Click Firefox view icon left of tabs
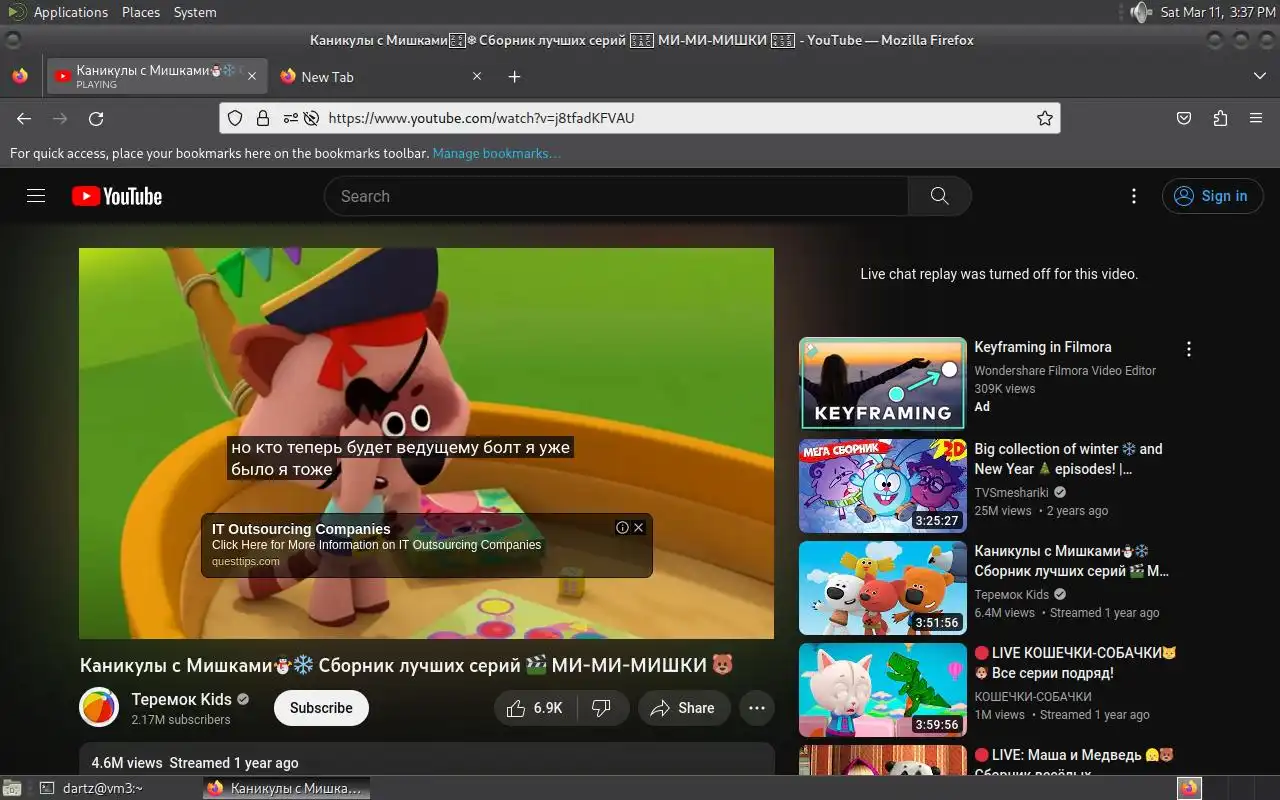 (x=20, y=76)
